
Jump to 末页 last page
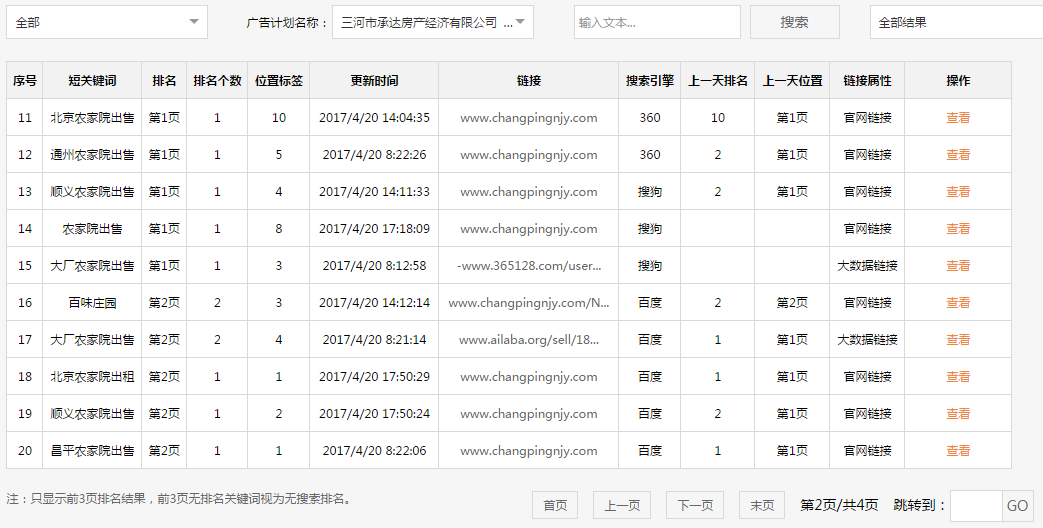pos(762,505)
